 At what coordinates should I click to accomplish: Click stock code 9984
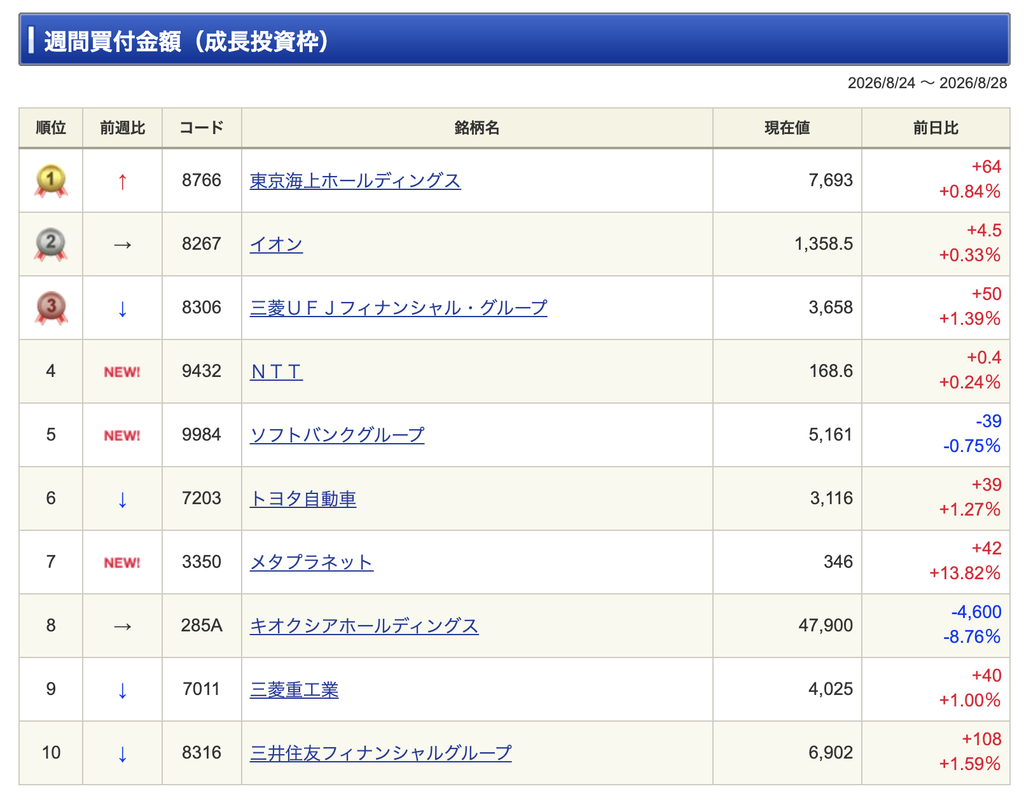pyautogui.click(x=202, y=435)
